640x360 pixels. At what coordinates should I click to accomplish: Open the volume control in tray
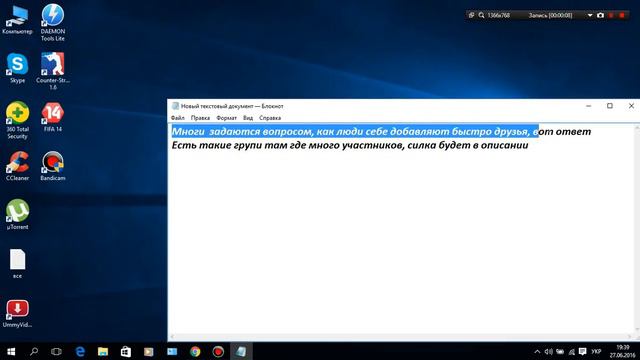click(549, 351)
